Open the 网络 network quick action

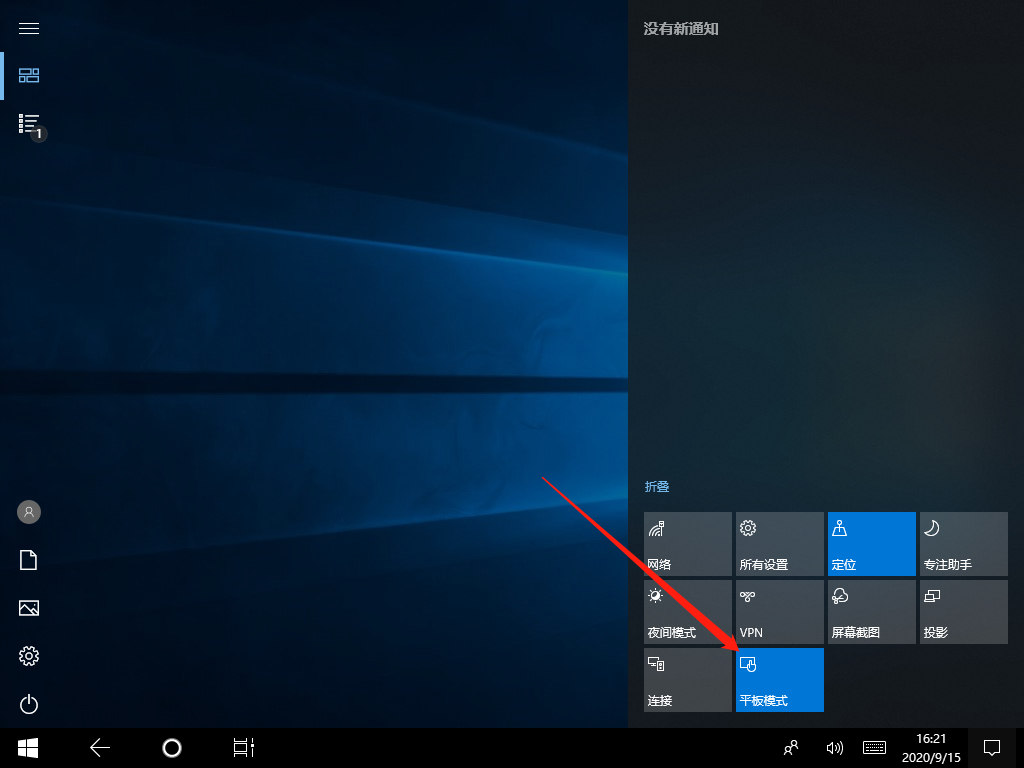click(x=687, y=544)
